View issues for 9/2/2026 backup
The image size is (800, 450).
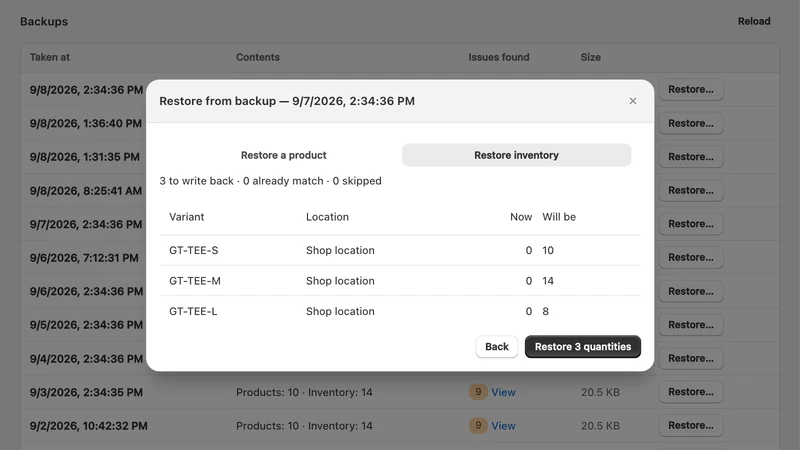coord(503,426)
